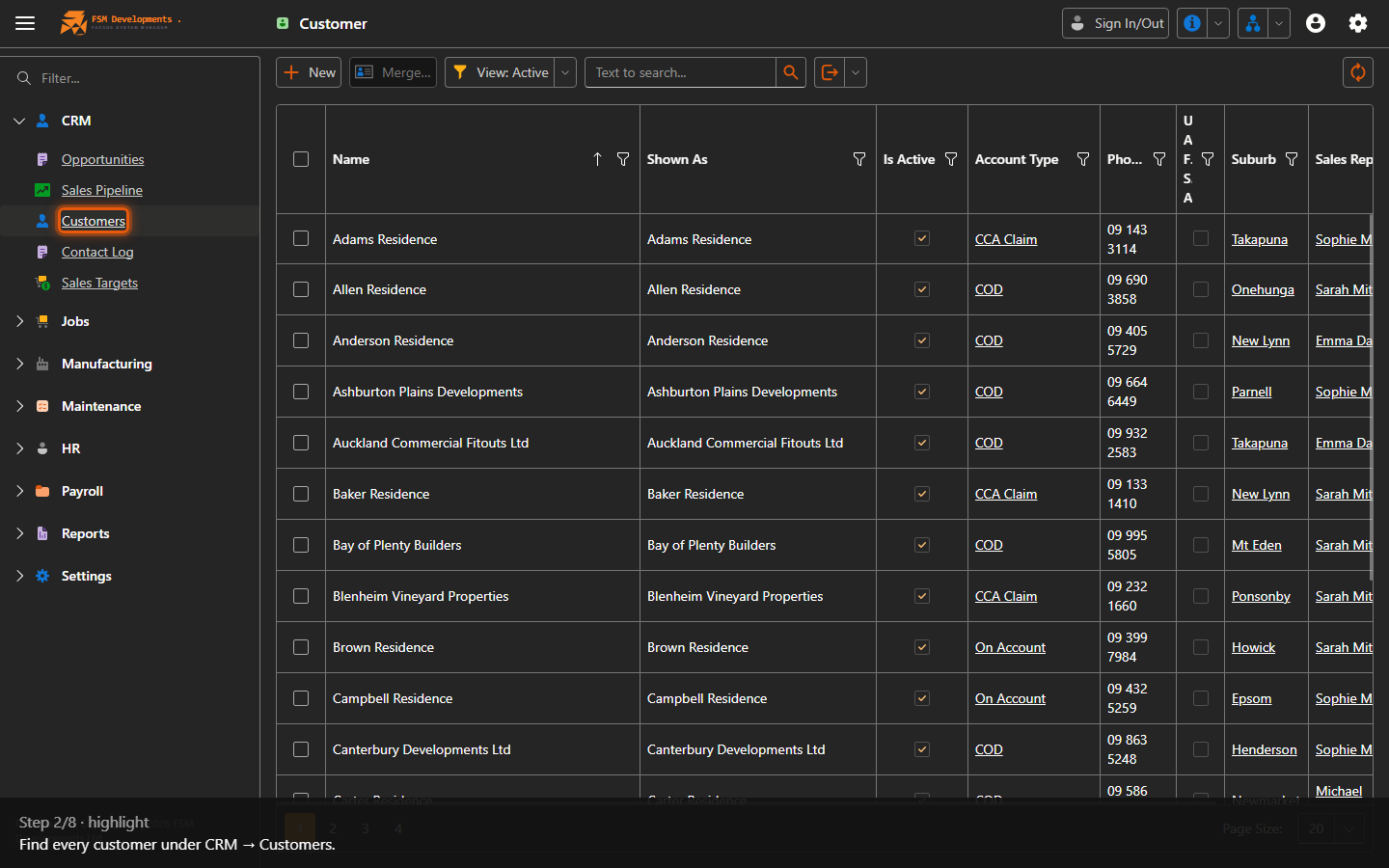1389x868 pixels.
Task: Open CCA Claim link for Blenheim Vineyard Properties
Action: [x=1005, y=596]
